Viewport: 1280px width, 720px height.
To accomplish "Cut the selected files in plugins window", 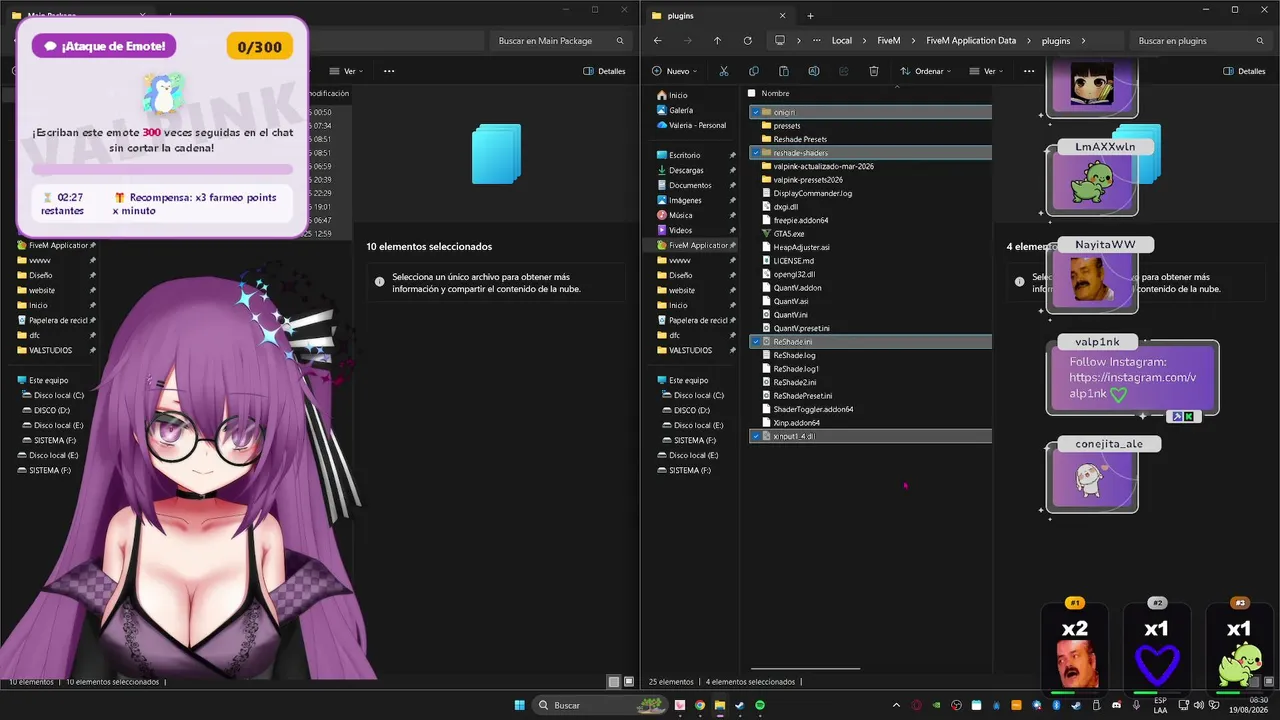I will coord(723,71).
